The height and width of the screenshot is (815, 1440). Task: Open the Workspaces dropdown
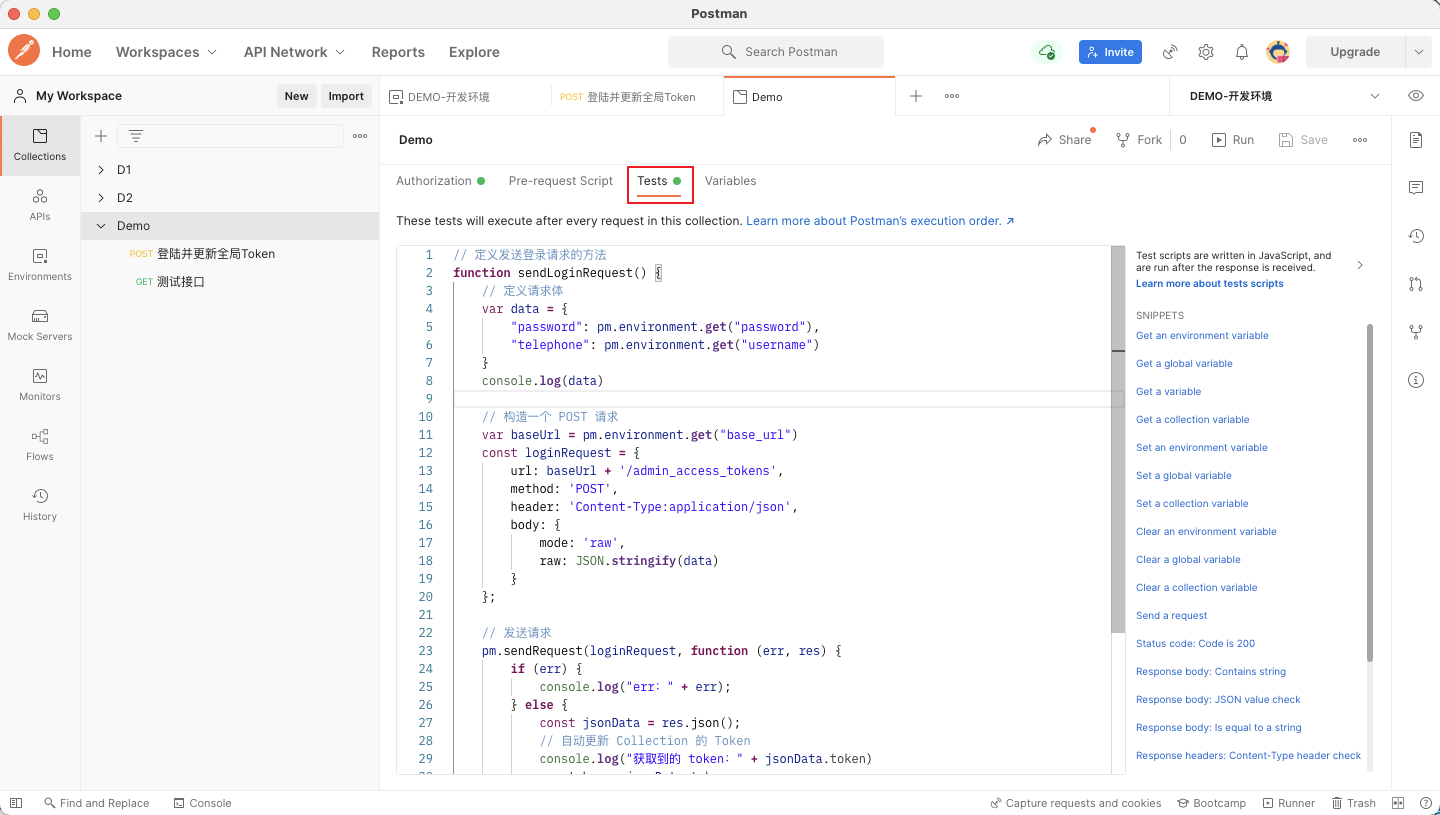click(166, 52)
